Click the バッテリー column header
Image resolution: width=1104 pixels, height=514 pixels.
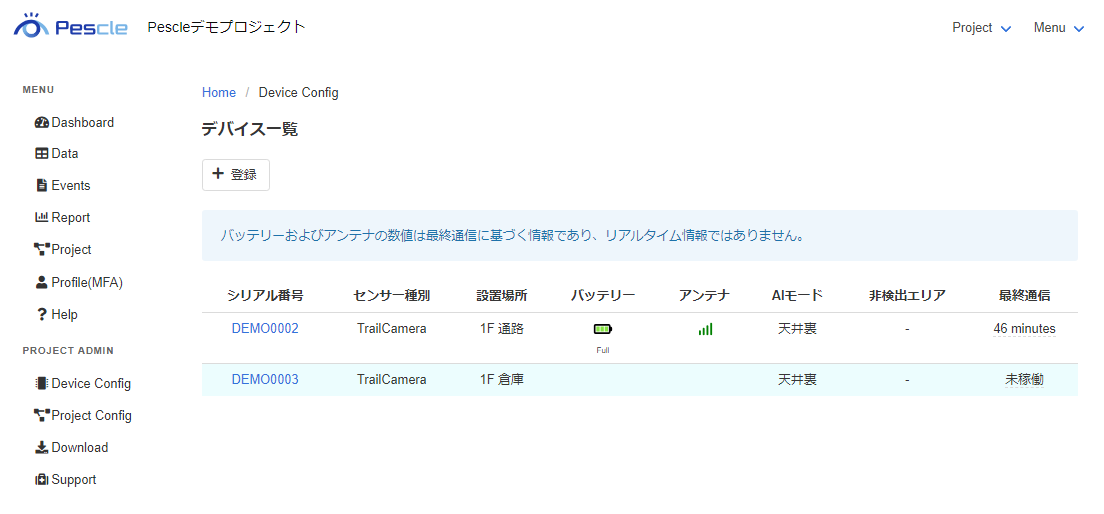click(x=603, y=296)
